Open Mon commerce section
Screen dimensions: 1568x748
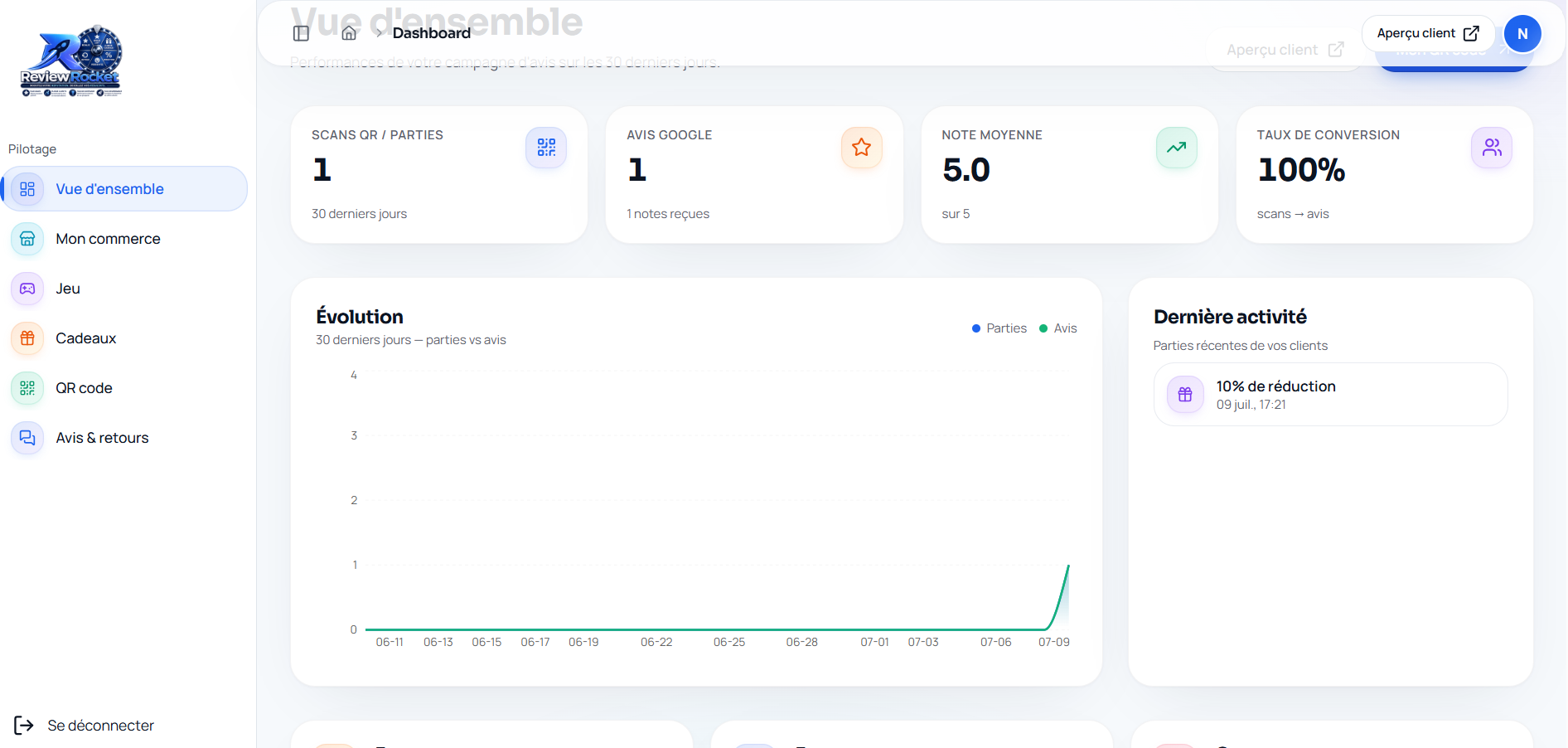[124, 239]
